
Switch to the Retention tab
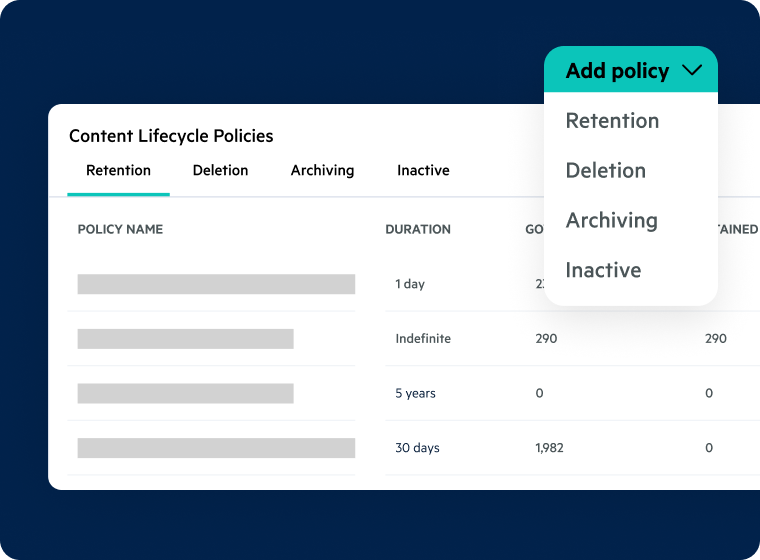118,171
